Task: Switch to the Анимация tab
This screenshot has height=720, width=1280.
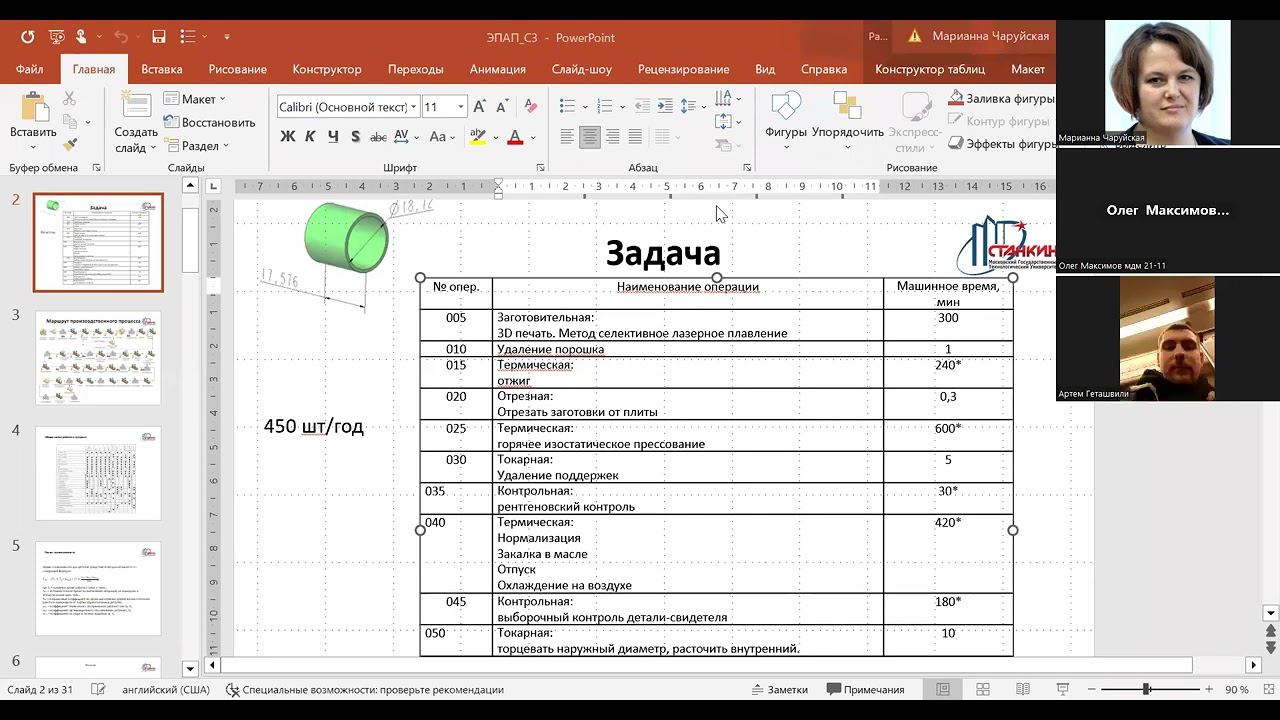Action: tap(497, 69)
